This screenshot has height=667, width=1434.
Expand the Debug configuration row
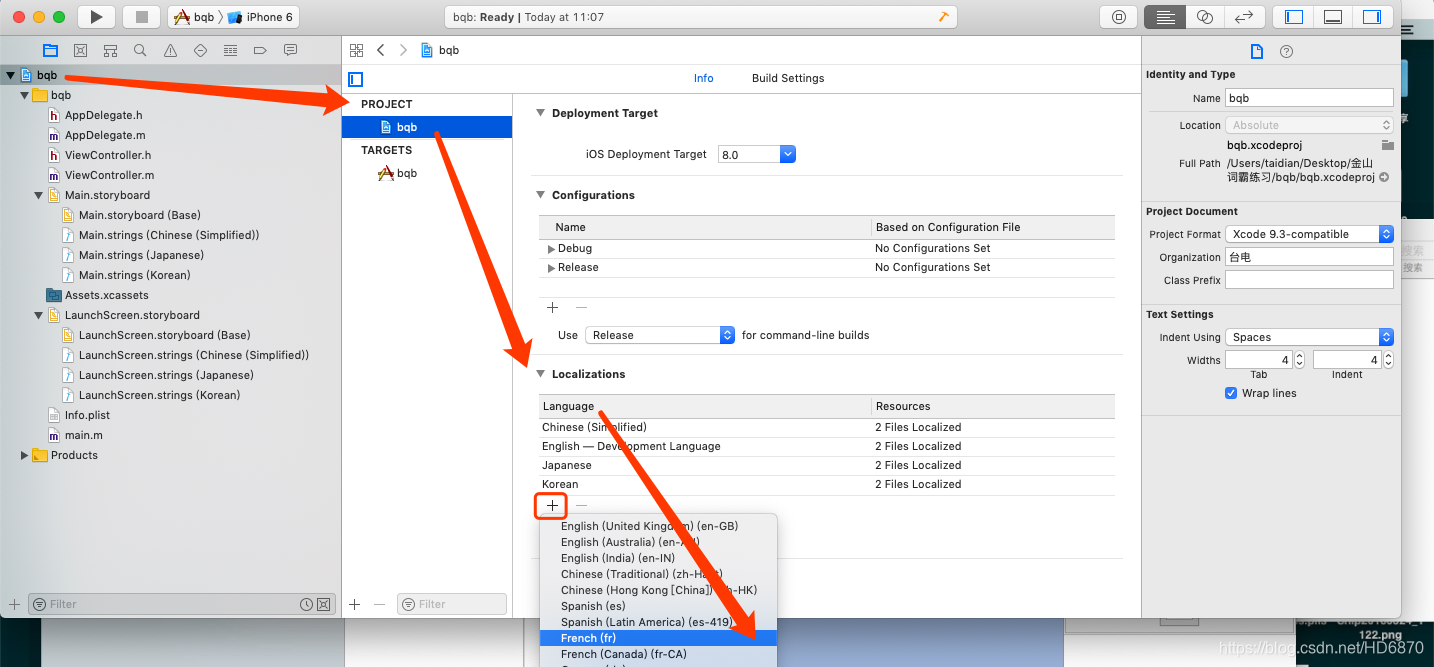pos(551,248)
